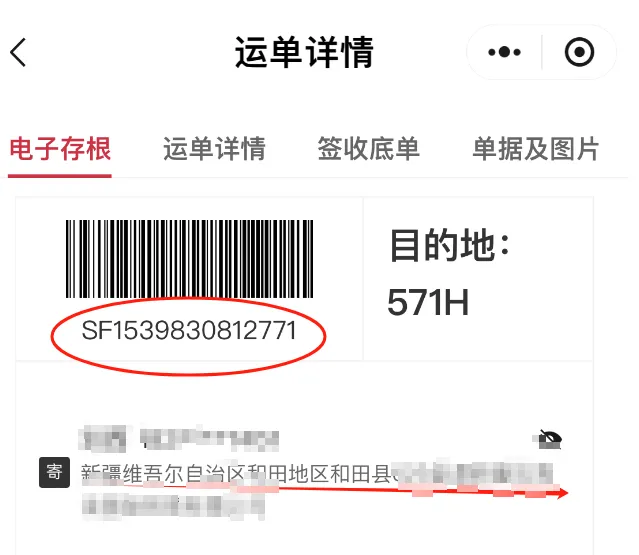
Task: Switch to the 运单详情 tab
Action: click(x=214, y=149)
